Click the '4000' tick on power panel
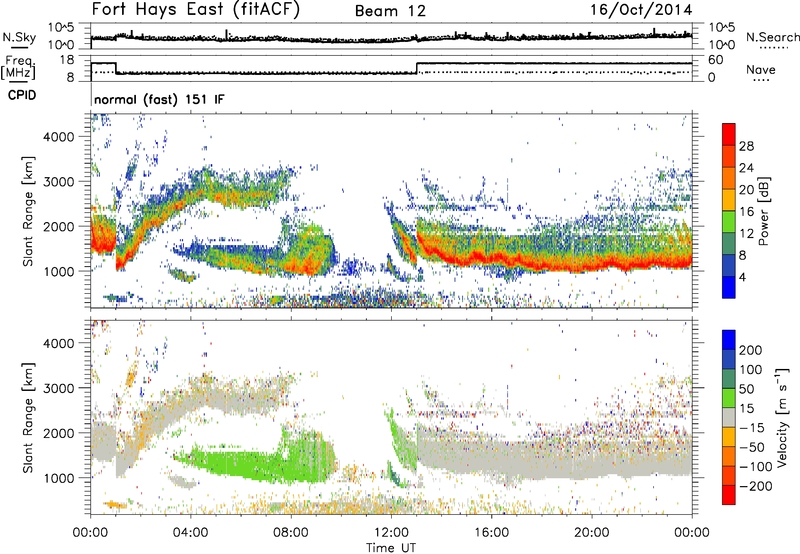Viewport: 800px width, 554px height. click(x=58, y=137)
